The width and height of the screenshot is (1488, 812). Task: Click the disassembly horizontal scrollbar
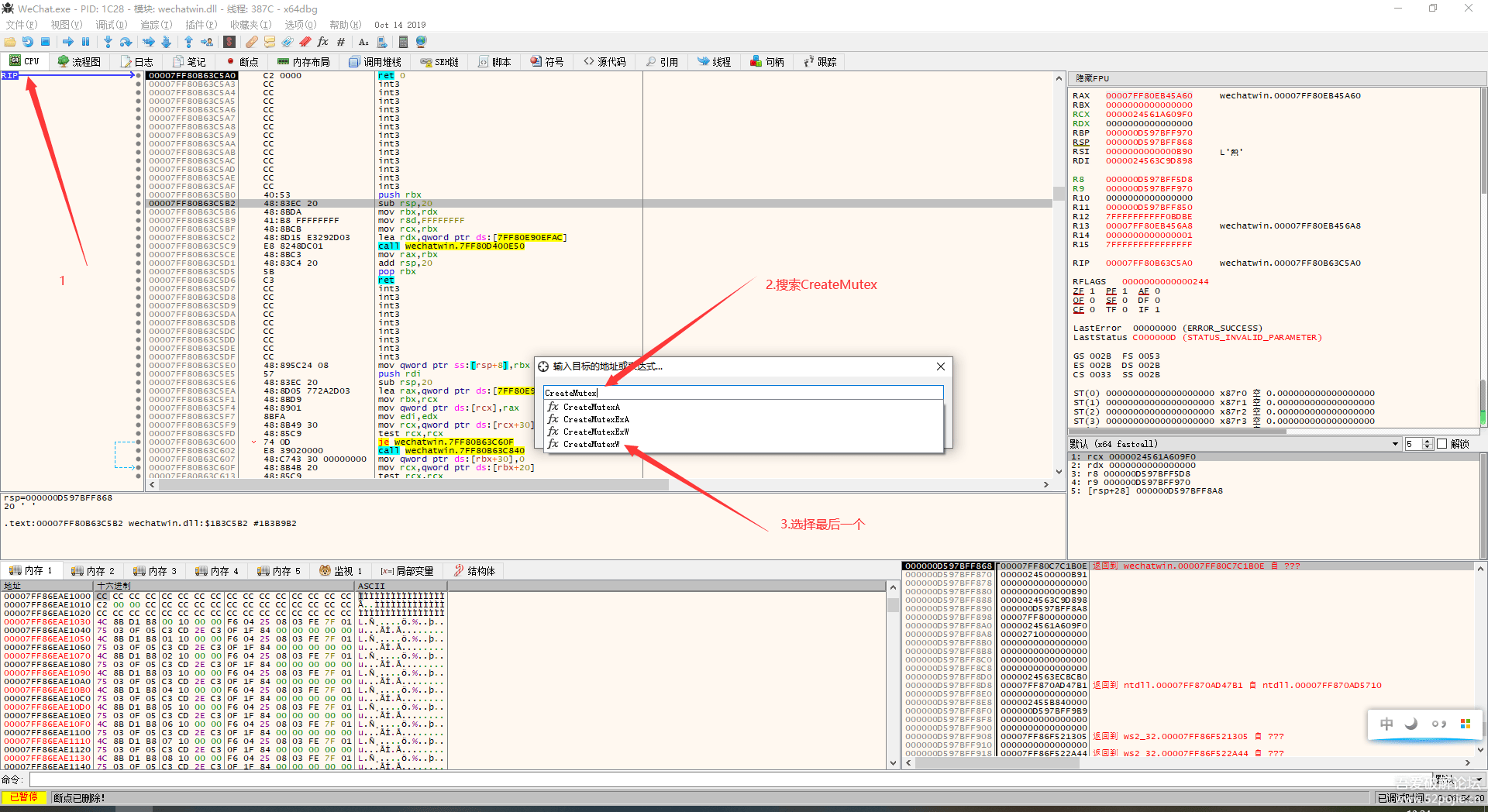[598, 484]
